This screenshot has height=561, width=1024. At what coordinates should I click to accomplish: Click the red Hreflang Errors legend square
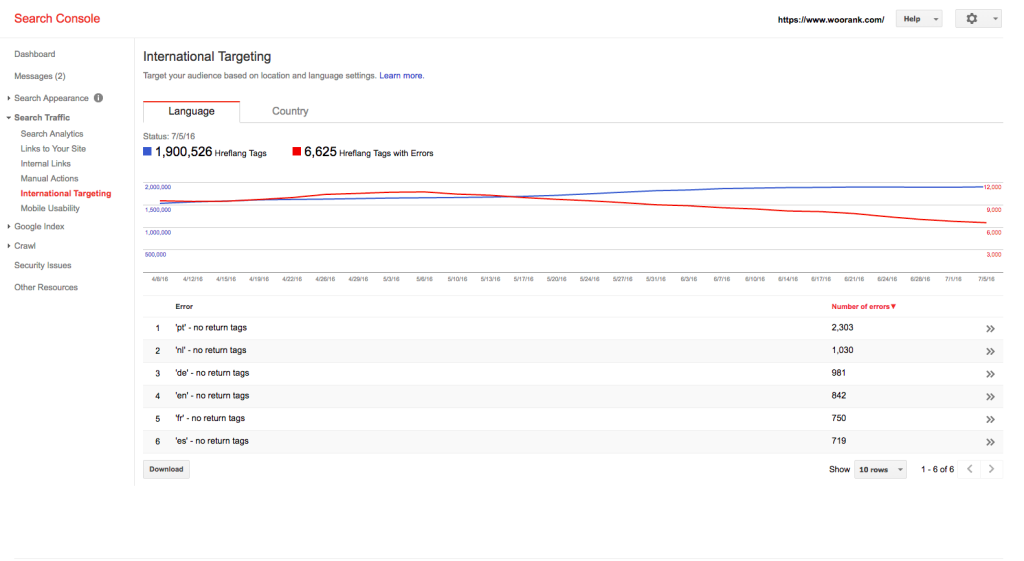[296, 152]
